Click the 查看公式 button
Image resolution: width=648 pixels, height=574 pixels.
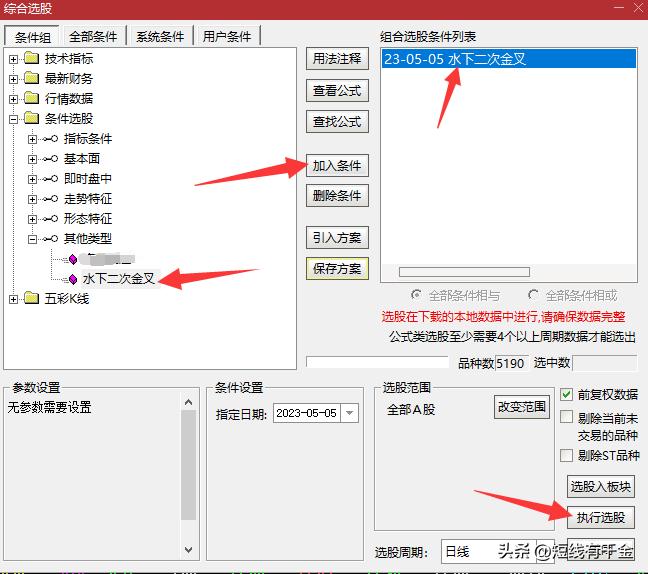tap(337, 91)
